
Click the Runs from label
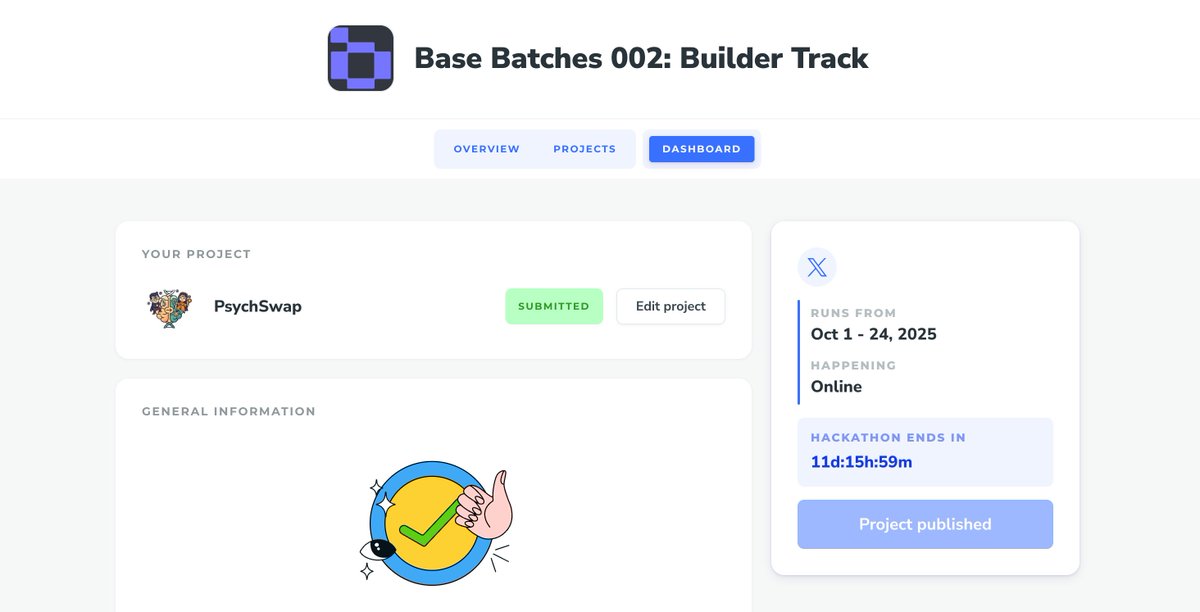click(x=853, y=313)
